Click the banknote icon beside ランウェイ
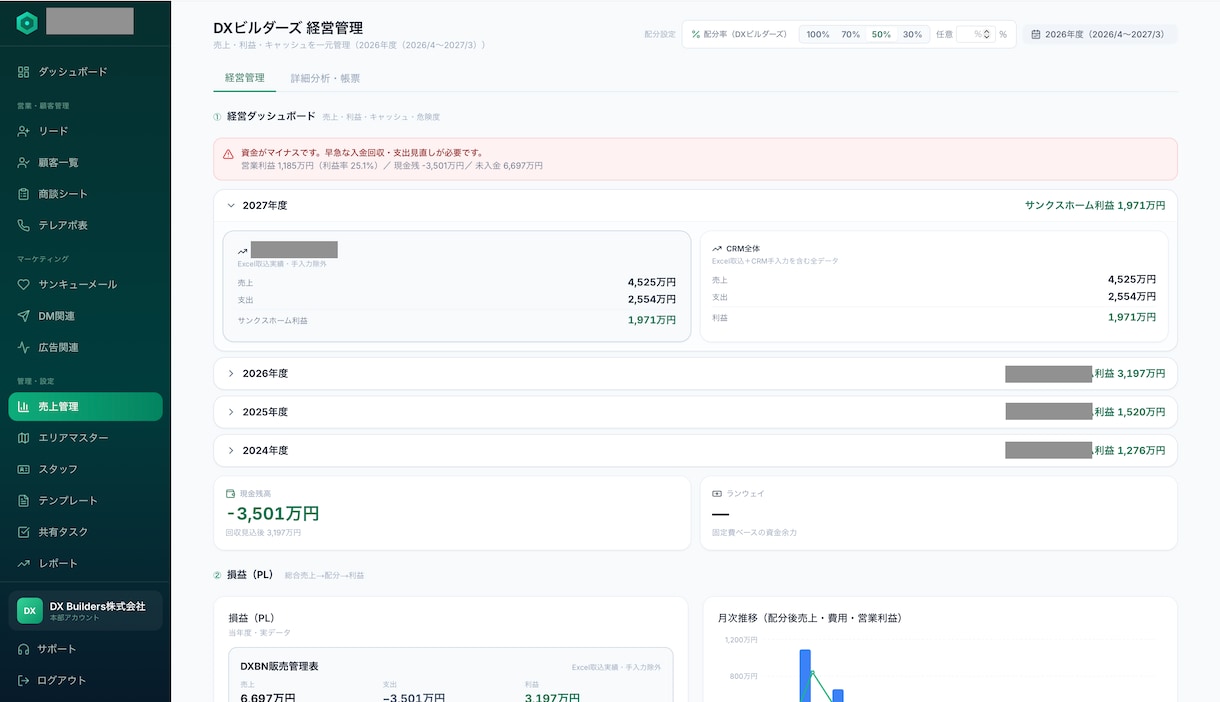Viewport: 1220px width, 702px height. click(716, 494)
